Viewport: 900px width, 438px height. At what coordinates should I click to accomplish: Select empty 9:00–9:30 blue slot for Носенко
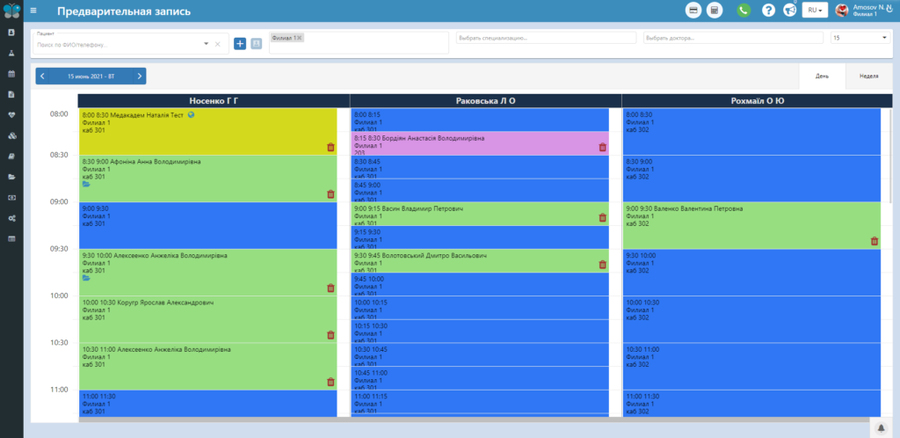click(x=208, y=228)
